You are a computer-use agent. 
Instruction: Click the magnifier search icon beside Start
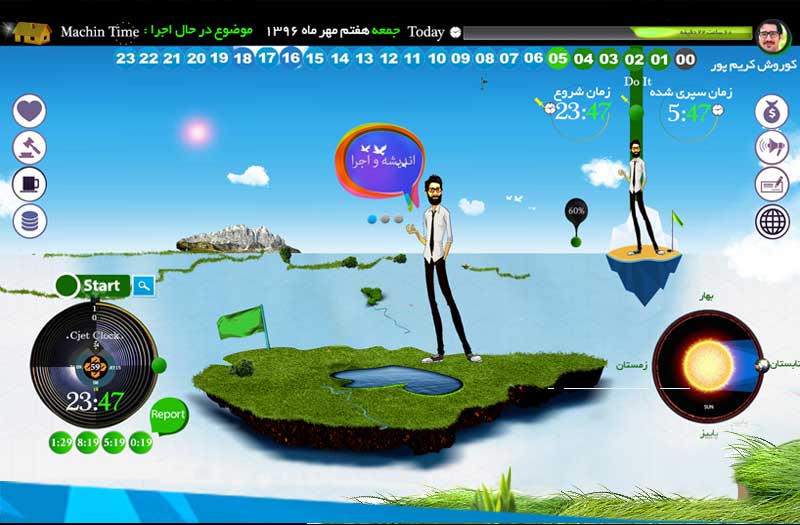pos(145,286)
